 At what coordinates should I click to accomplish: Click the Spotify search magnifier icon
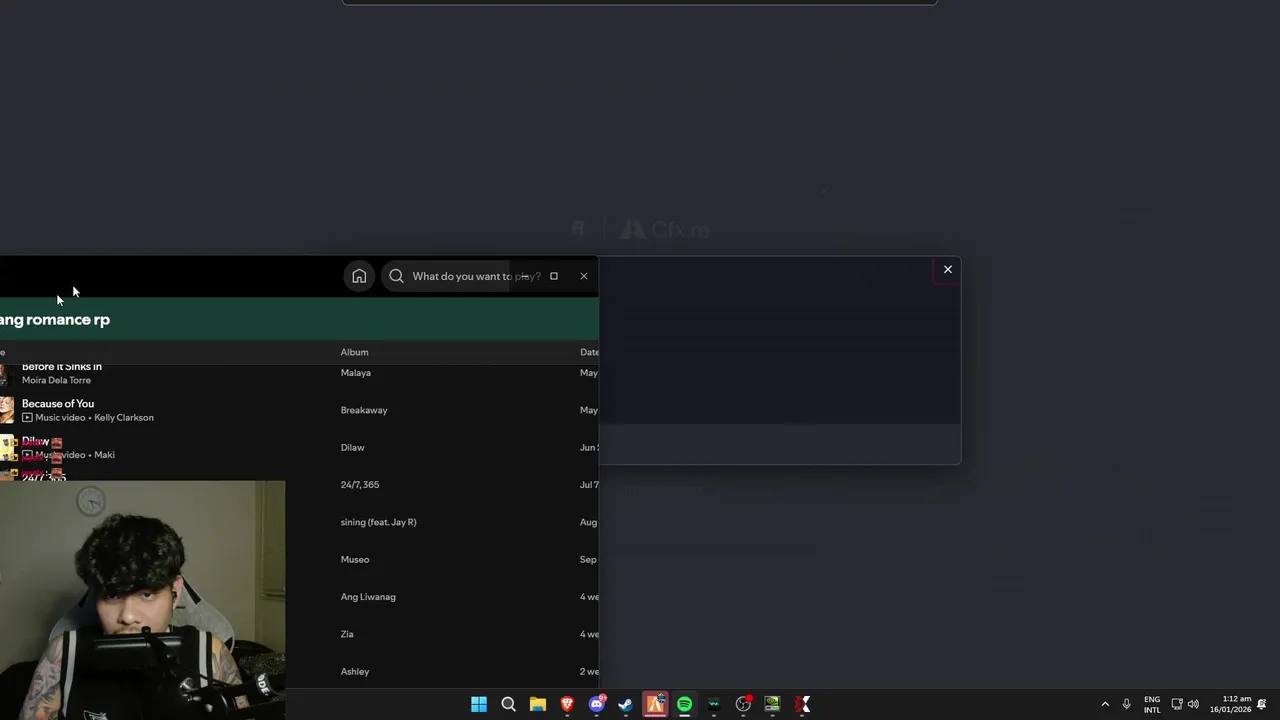(397, 276)
